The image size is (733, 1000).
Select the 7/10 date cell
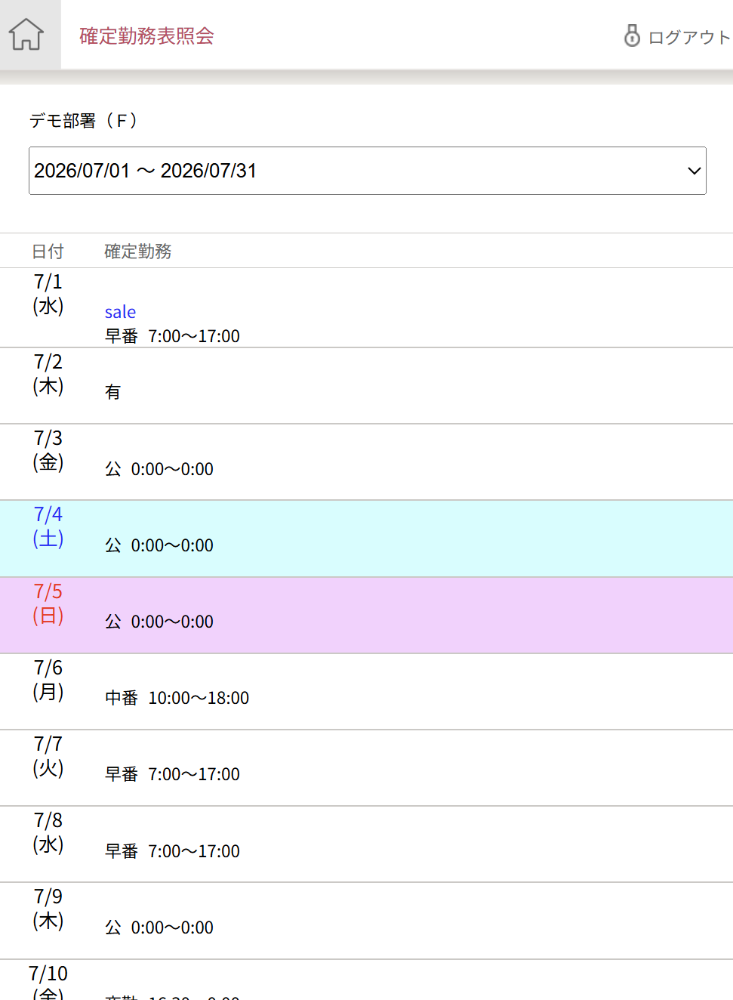pos(48,982)
